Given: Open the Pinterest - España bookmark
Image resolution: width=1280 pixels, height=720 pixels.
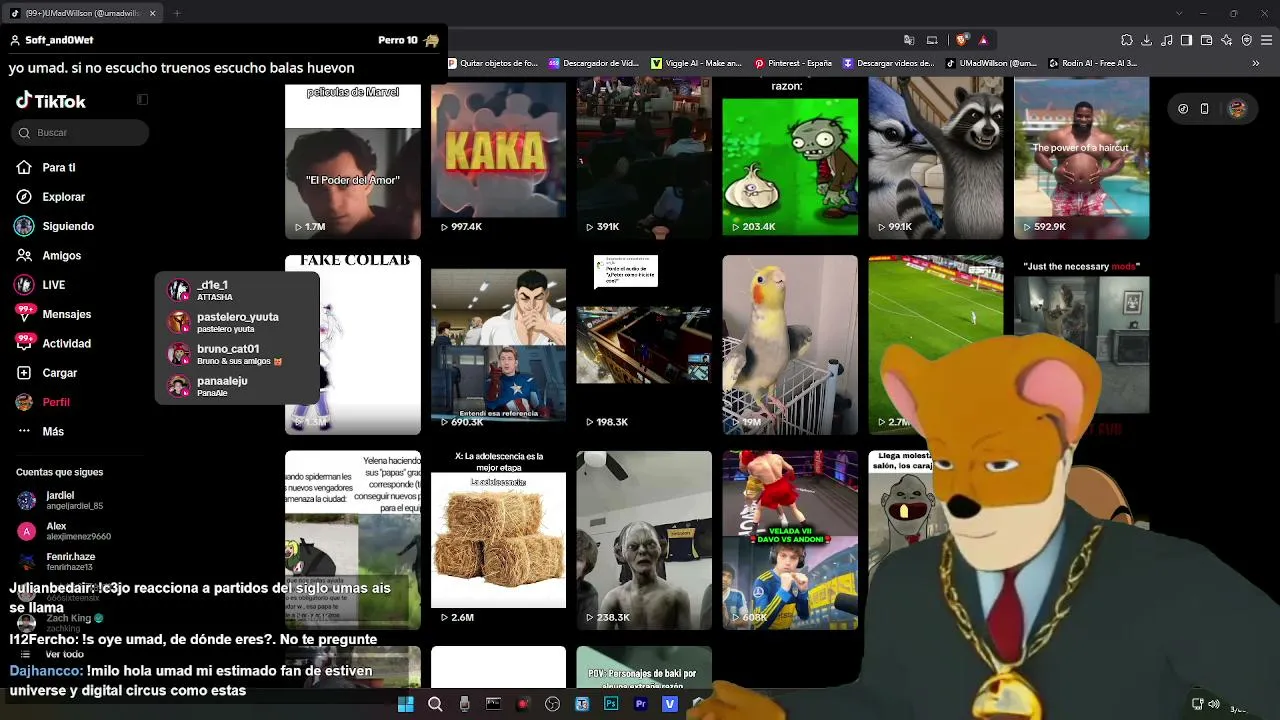Looking at the screenshot, I should (x=793, y=63).
